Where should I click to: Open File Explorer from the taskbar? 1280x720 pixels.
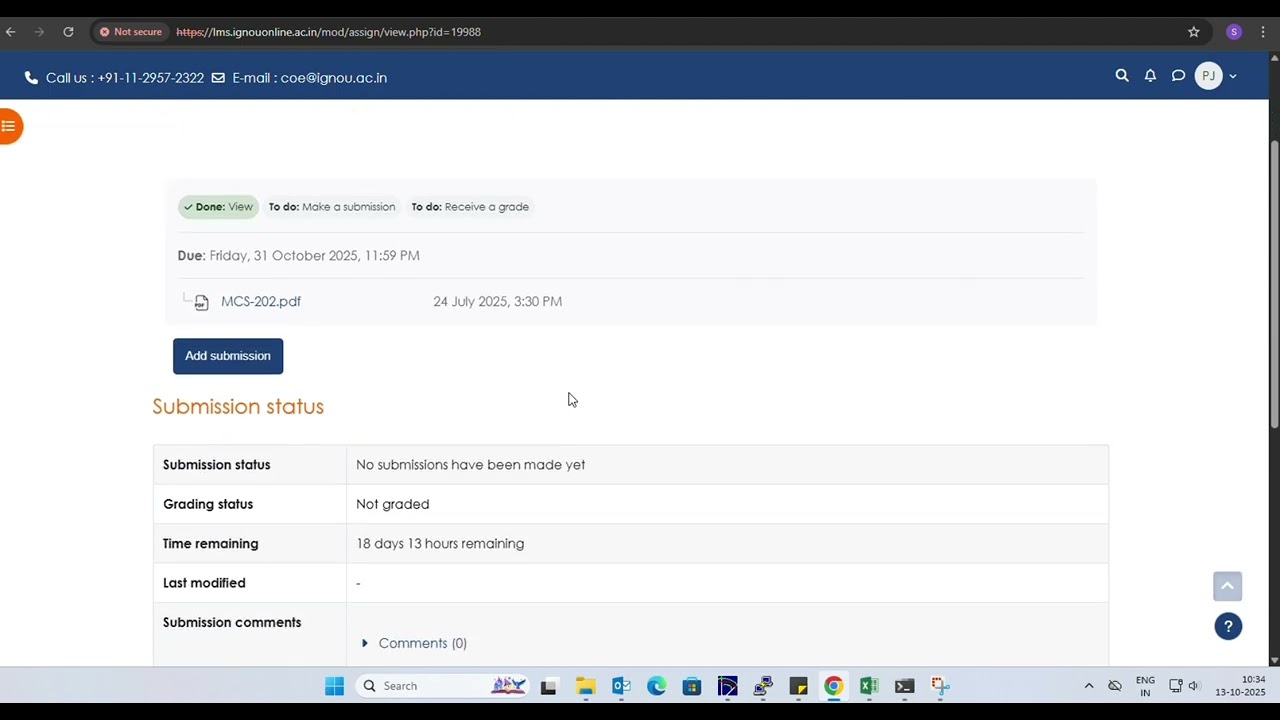point(585,686)
